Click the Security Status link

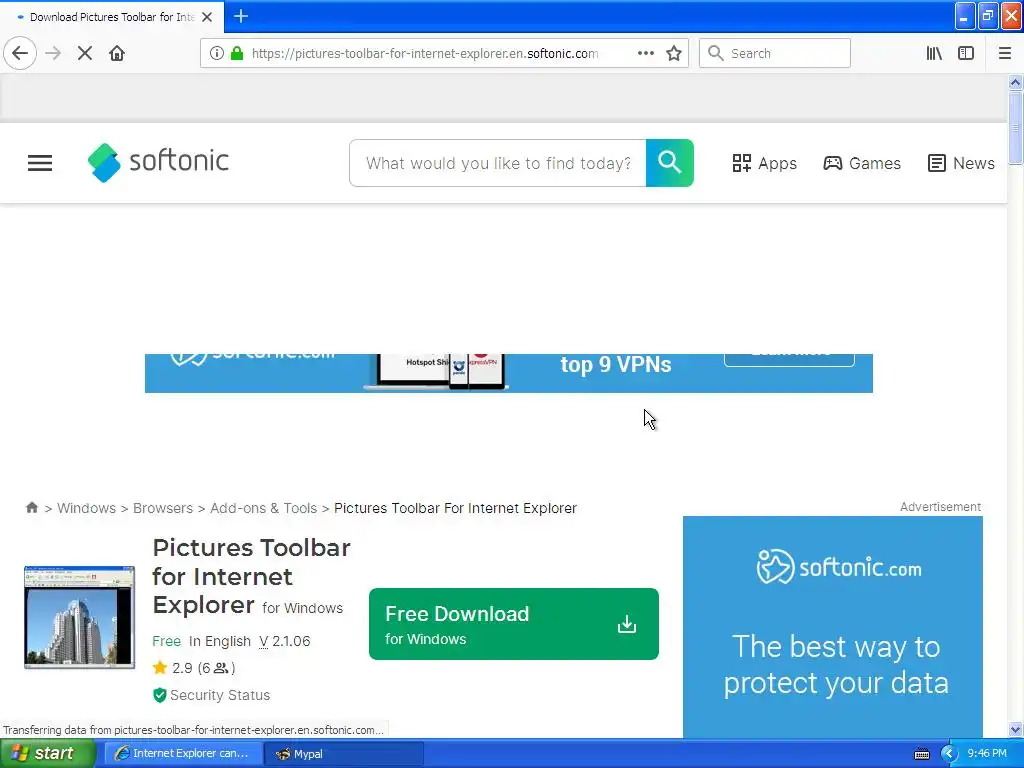tap(220, 695)
